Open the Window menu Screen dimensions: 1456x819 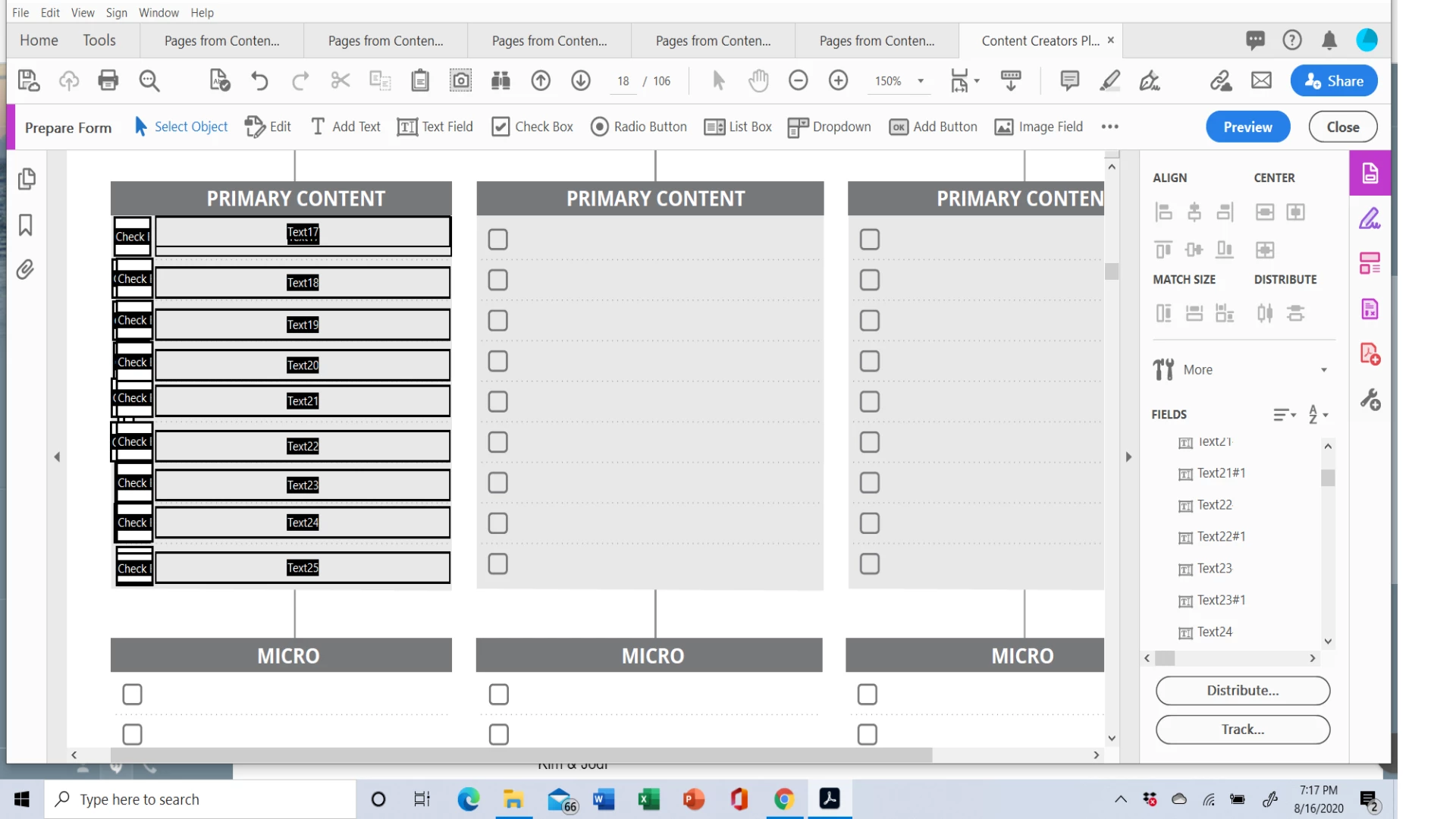[158, 12]
